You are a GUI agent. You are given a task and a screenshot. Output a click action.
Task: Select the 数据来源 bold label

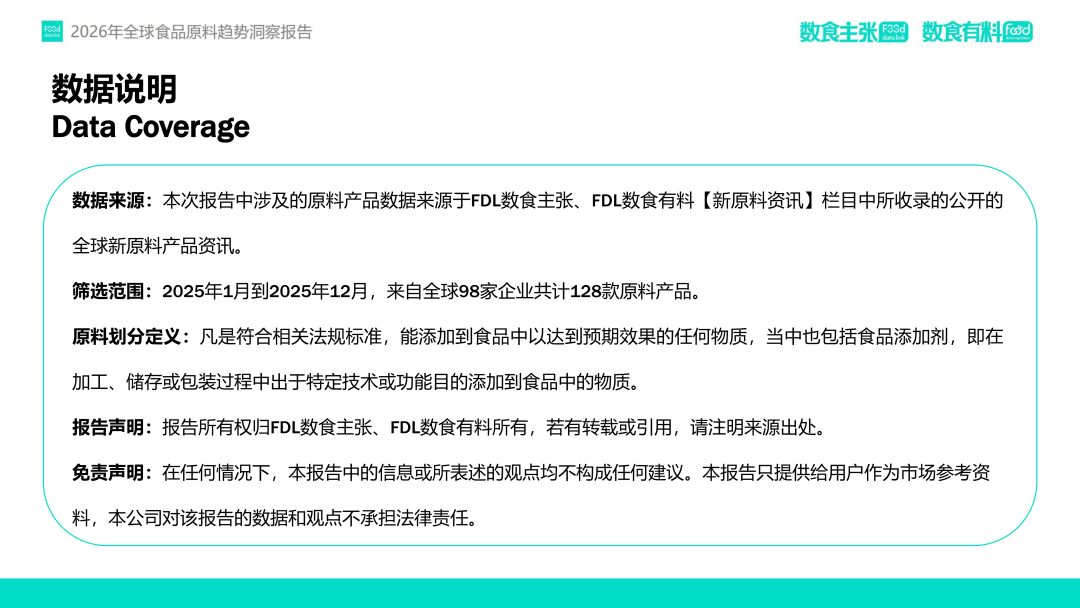[110, 201]
